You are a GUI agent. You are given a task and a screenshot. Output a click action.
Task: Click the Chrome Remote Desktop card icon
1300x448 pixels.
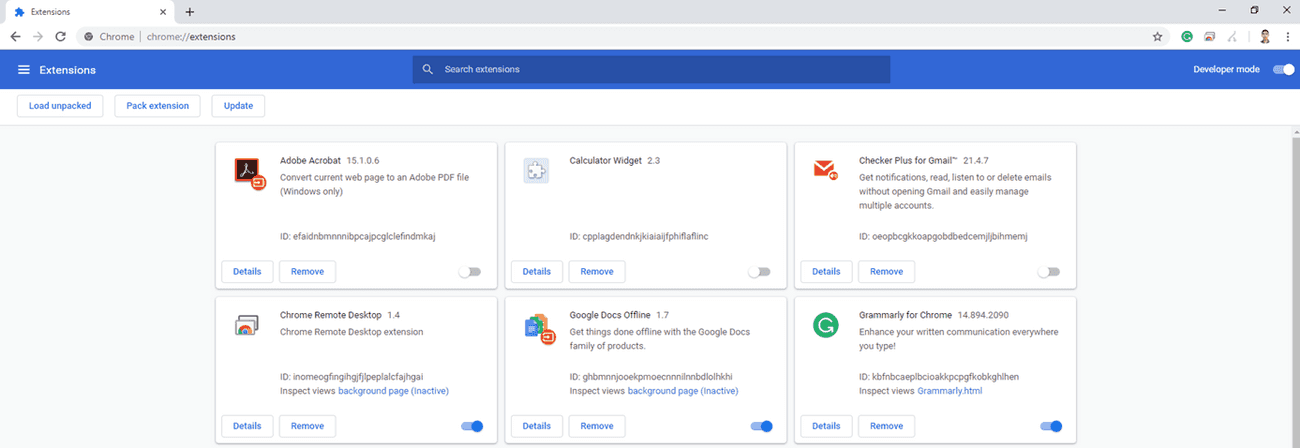pos(246,325)
